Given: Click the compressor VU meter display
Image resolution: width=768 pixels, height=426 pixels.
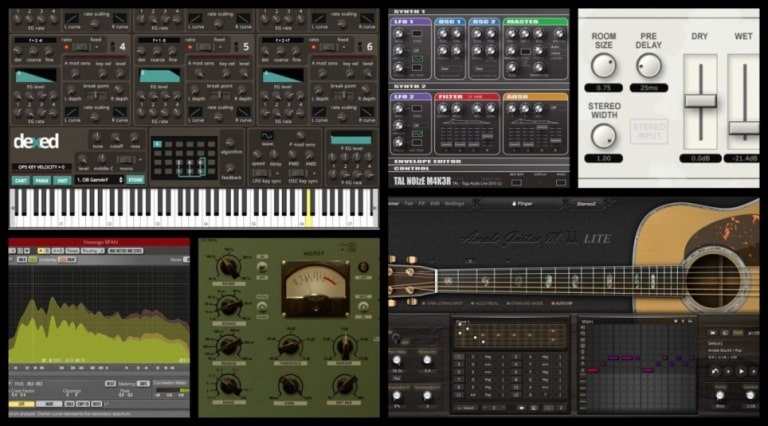Looking at the screenshot, I should click(x=315, y=288).
